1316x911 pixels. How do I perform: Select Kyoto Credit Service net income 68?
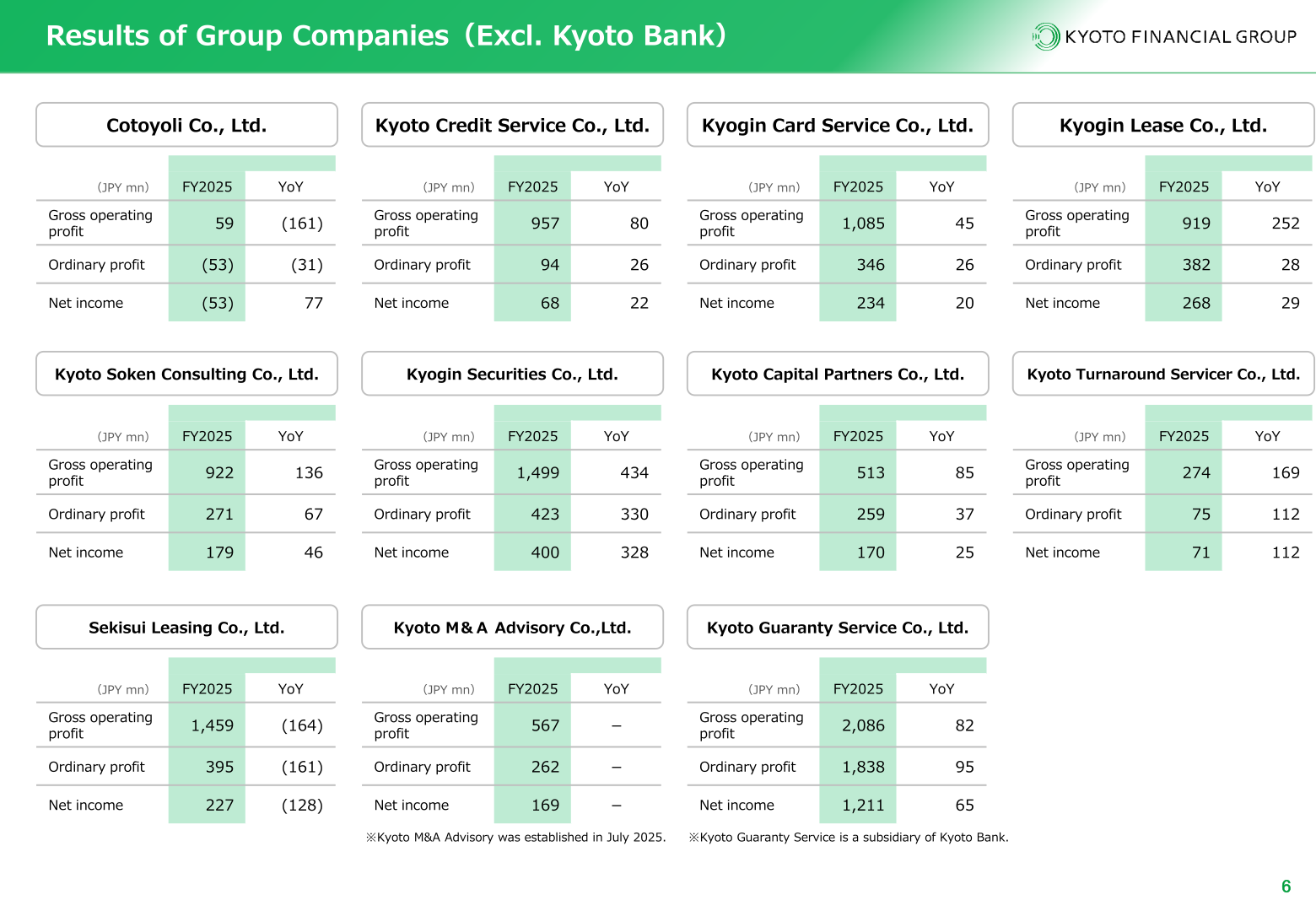550,303
